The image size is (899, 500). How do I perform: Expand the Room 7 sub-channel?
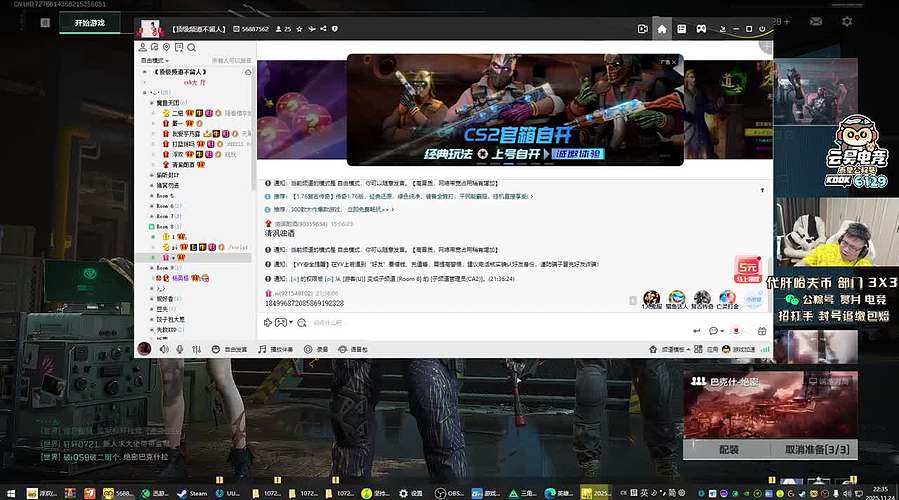tap(152, 216)
